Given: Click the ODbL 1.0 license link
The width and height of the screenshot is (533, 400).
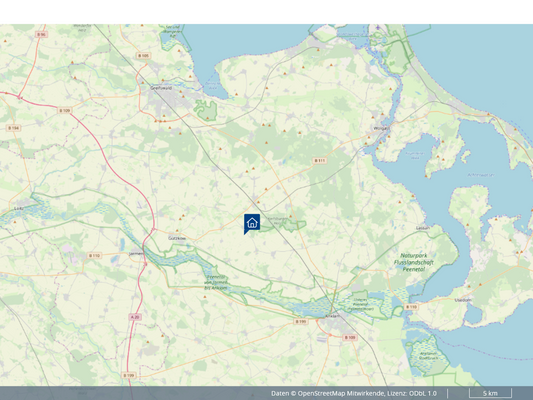Looking at the screenshot, I should pos(423,394).
